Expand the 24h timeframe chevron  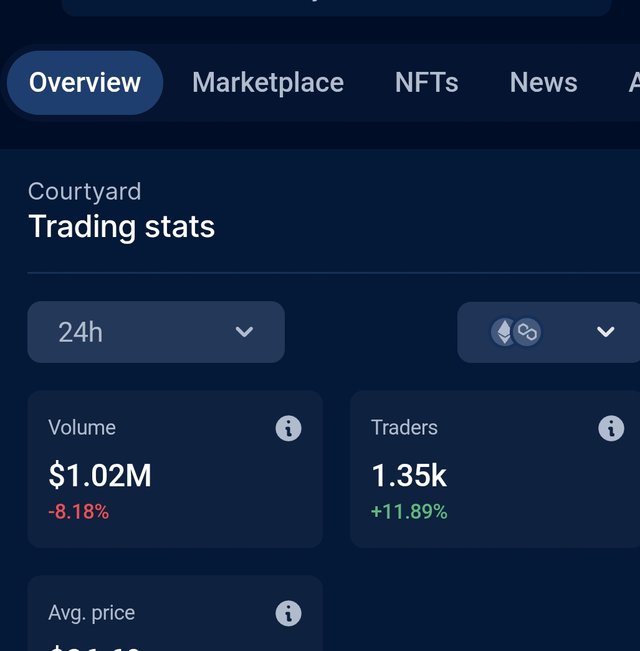click(x=244, y=332)
